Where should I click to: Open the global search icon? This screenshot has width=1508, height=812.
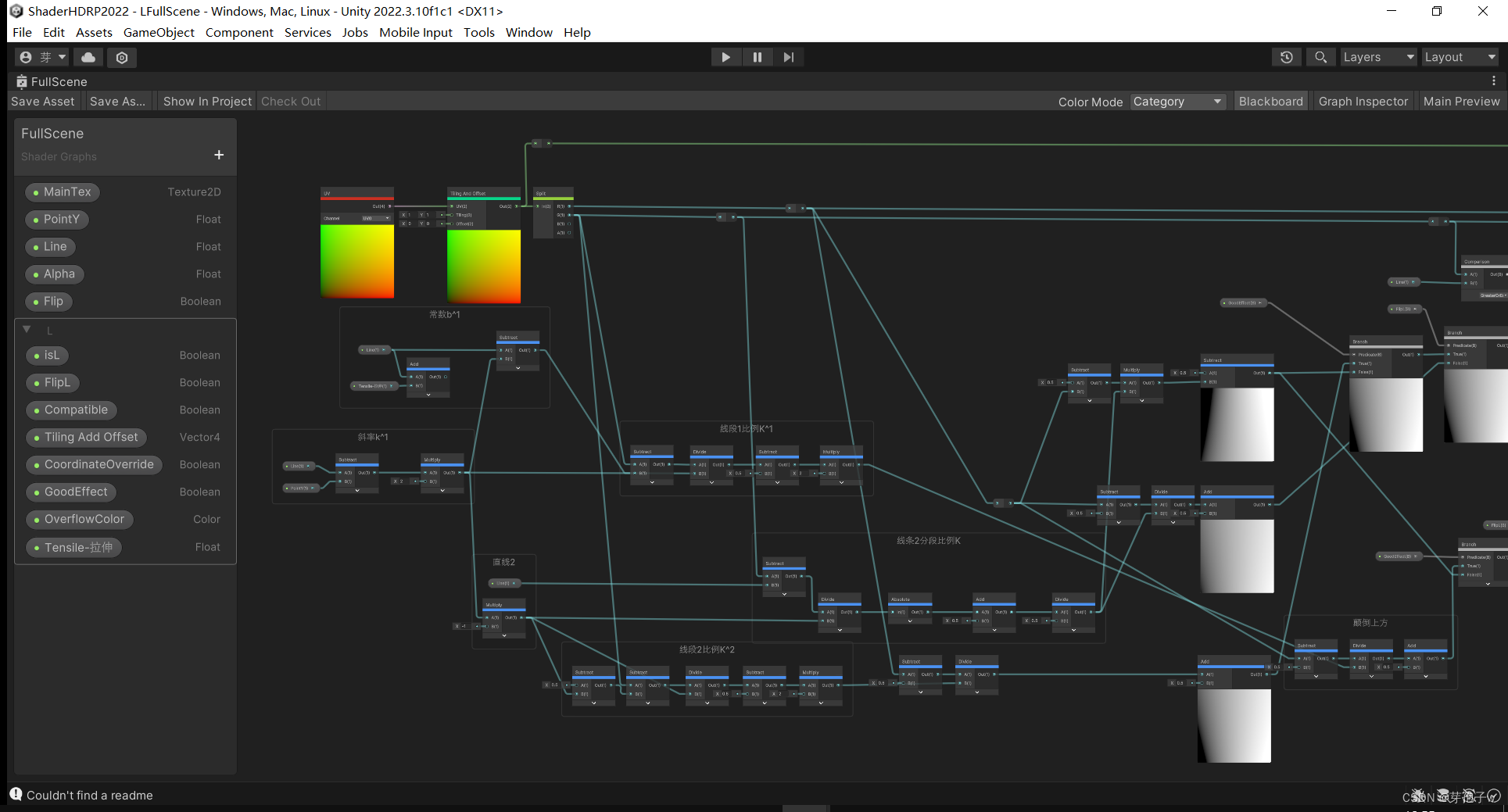pyautogui.click(x=1320, y=57)
